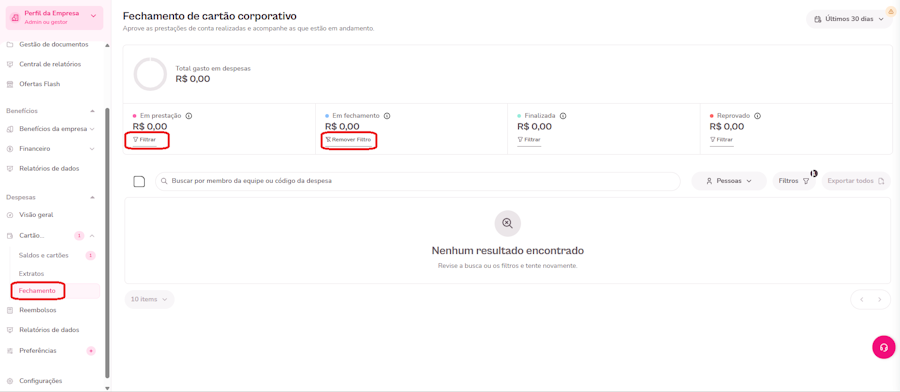Click Remover Filtro under Em fechamento

(x=348, y=139)
